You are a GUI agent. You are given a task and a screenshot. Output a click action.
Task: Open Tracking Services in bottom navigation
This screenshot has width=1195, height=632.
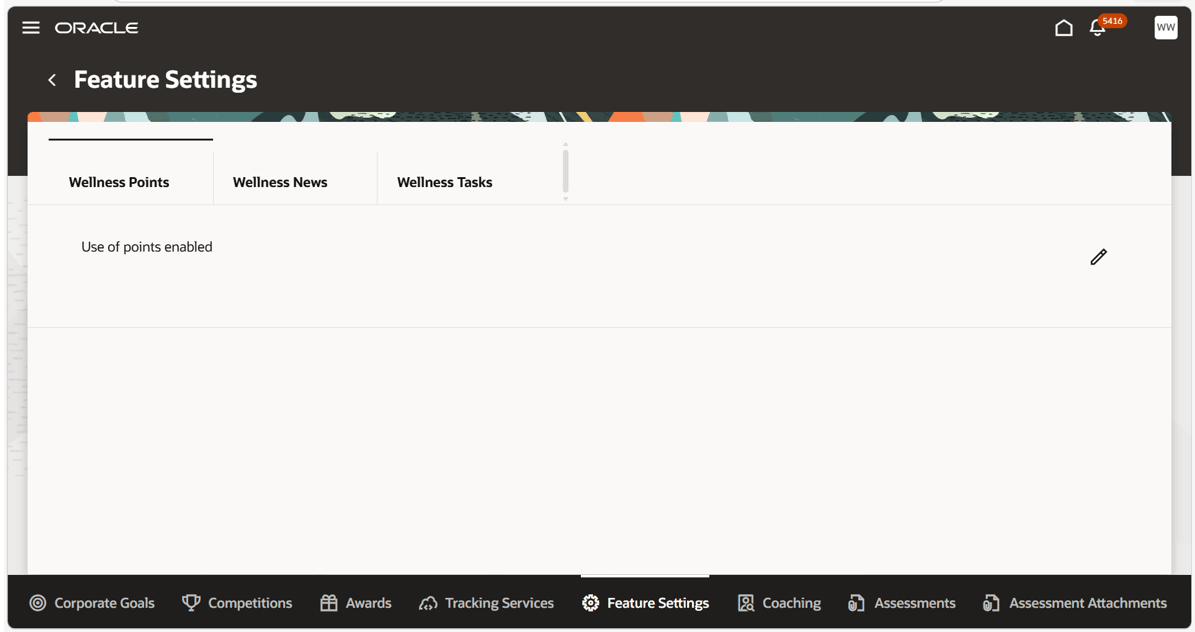(x=486, y=603)
